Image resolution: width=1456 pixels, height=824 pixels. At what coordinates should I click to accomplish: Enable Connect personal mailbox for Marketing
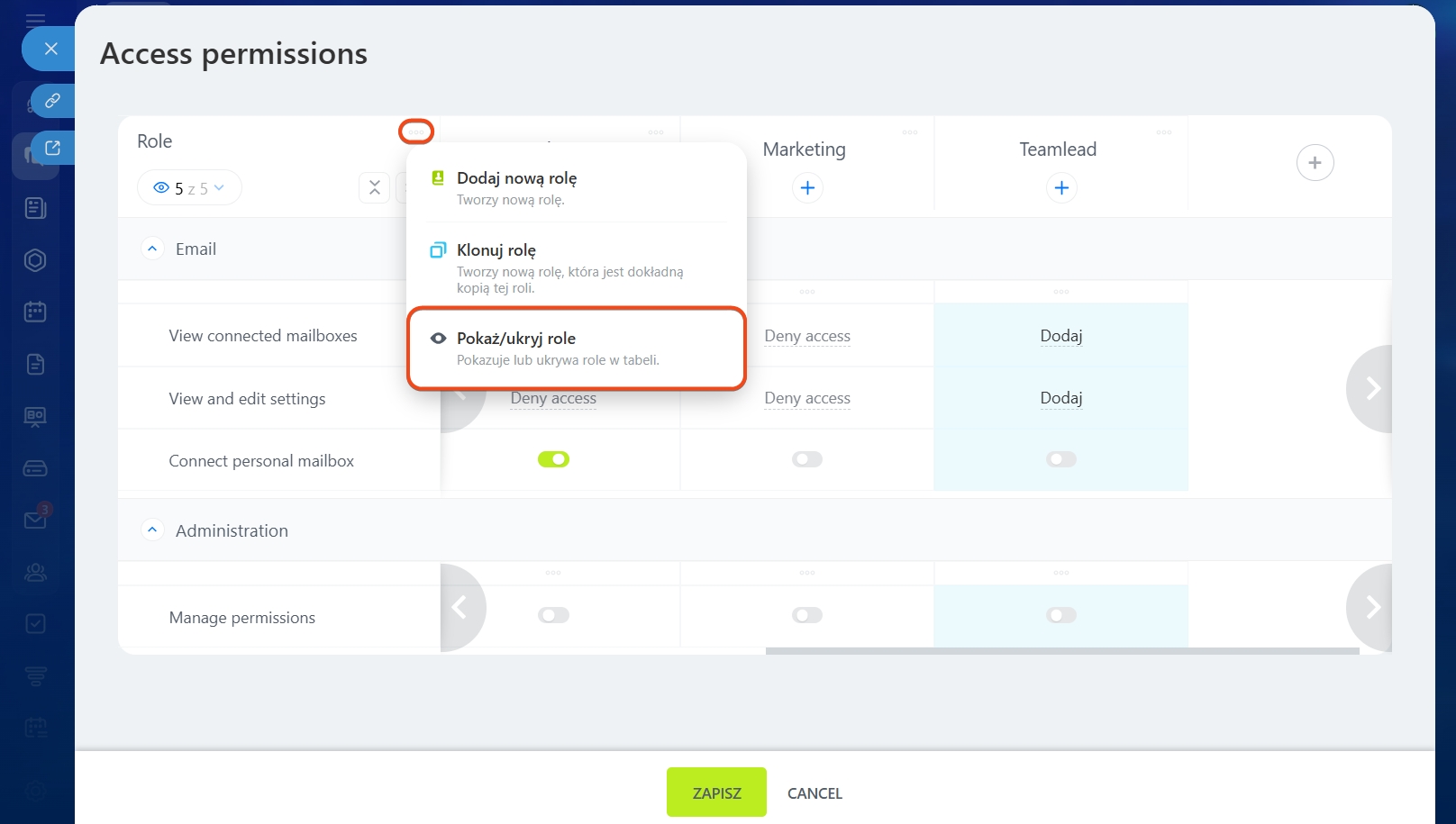(807, 459)
